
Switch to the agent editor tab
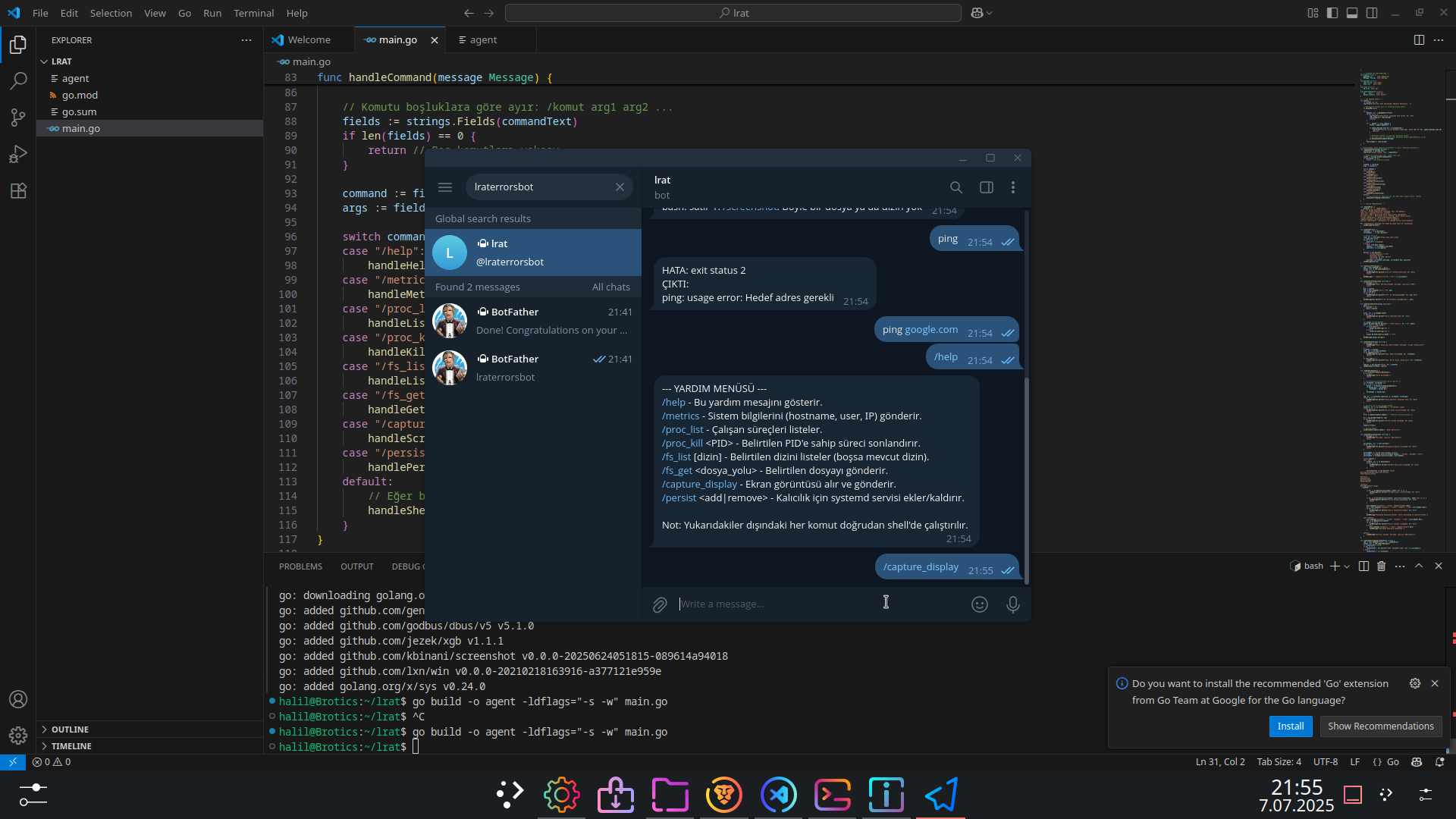point(482,40)
